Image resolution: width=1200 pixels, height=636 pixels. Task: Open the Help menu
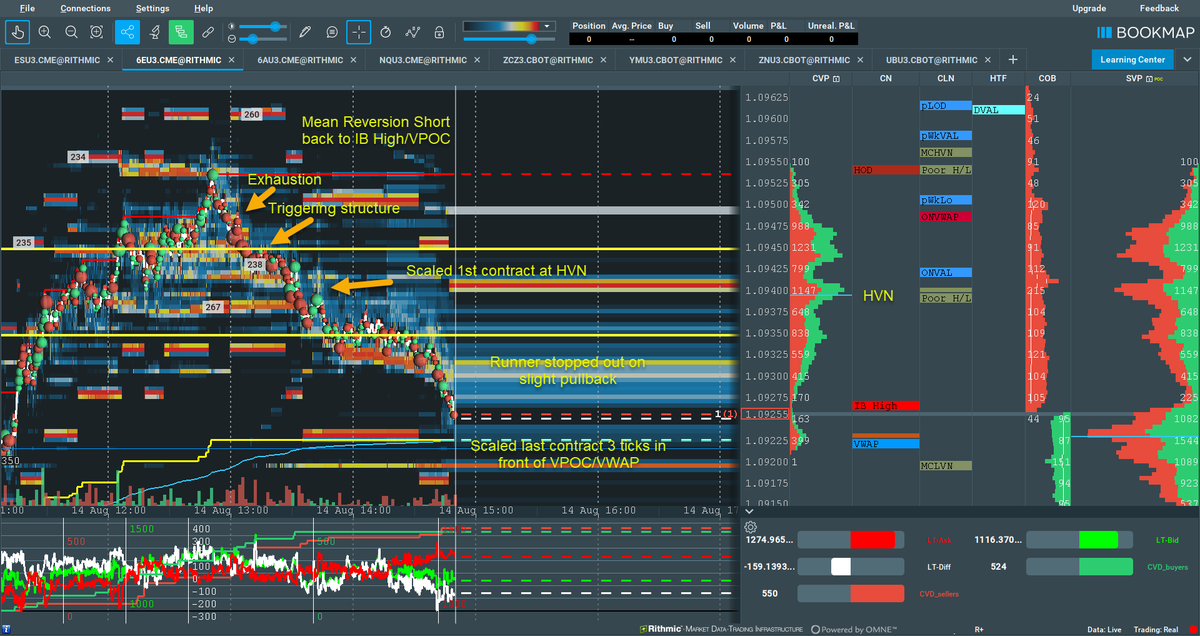click(x=203, y=8)
